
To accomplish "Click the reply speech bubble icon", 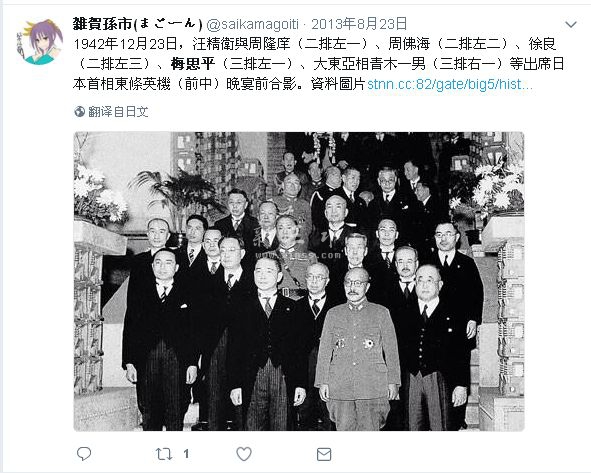I will tap(84, 453).
